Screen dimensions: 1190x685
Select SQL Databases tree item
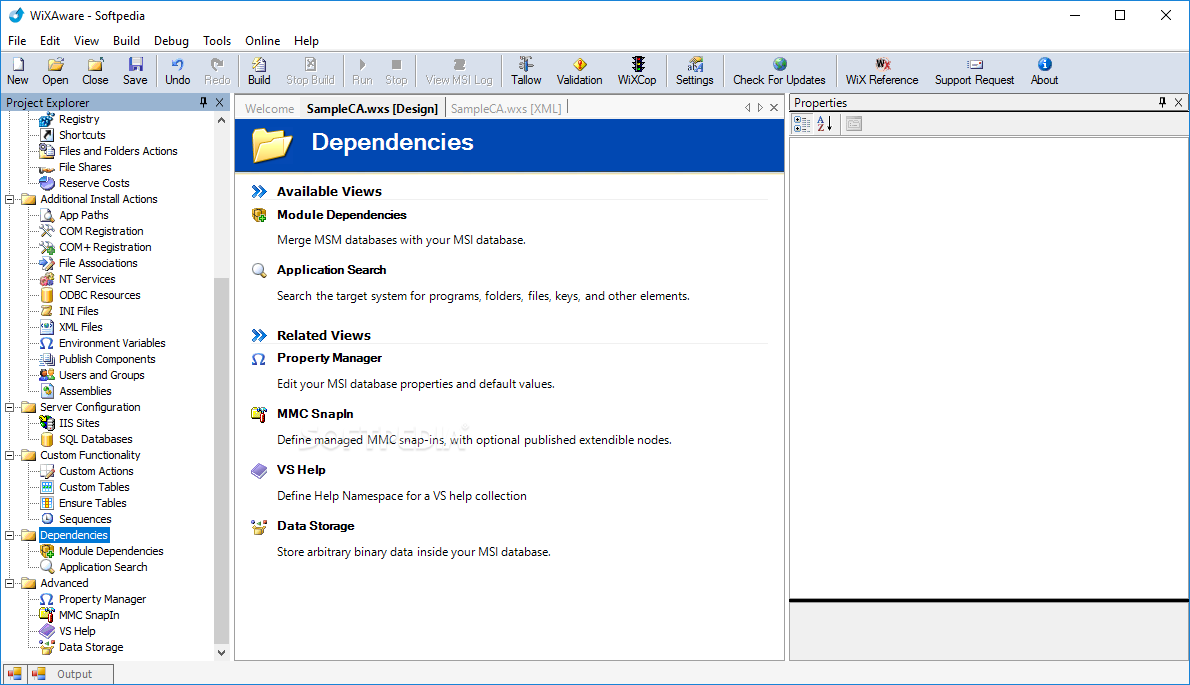coord(96,439)
